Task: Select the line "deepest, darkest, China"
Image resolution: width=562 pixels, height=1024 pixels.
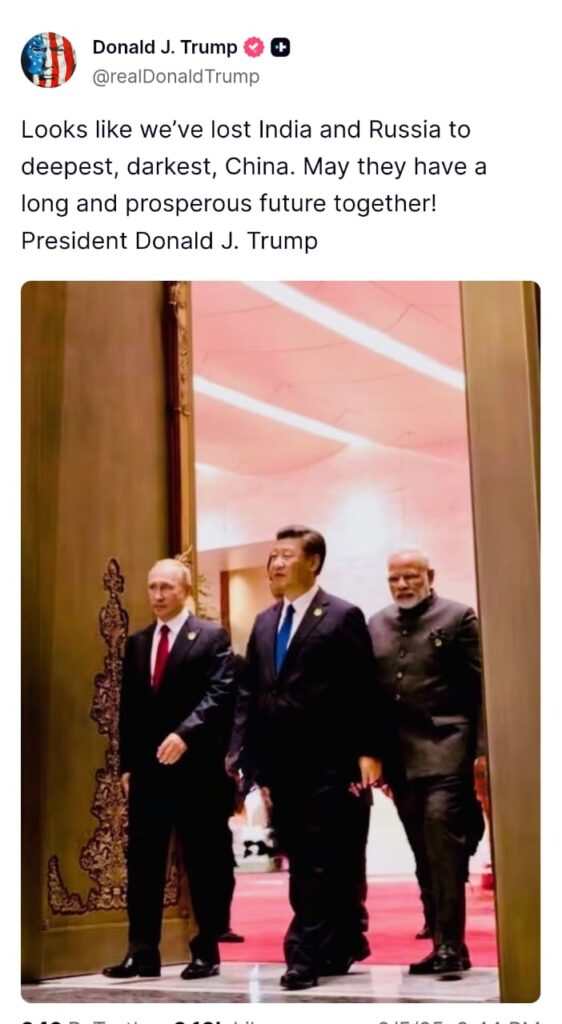Action: pyautogui.click(x=254, y=167)
